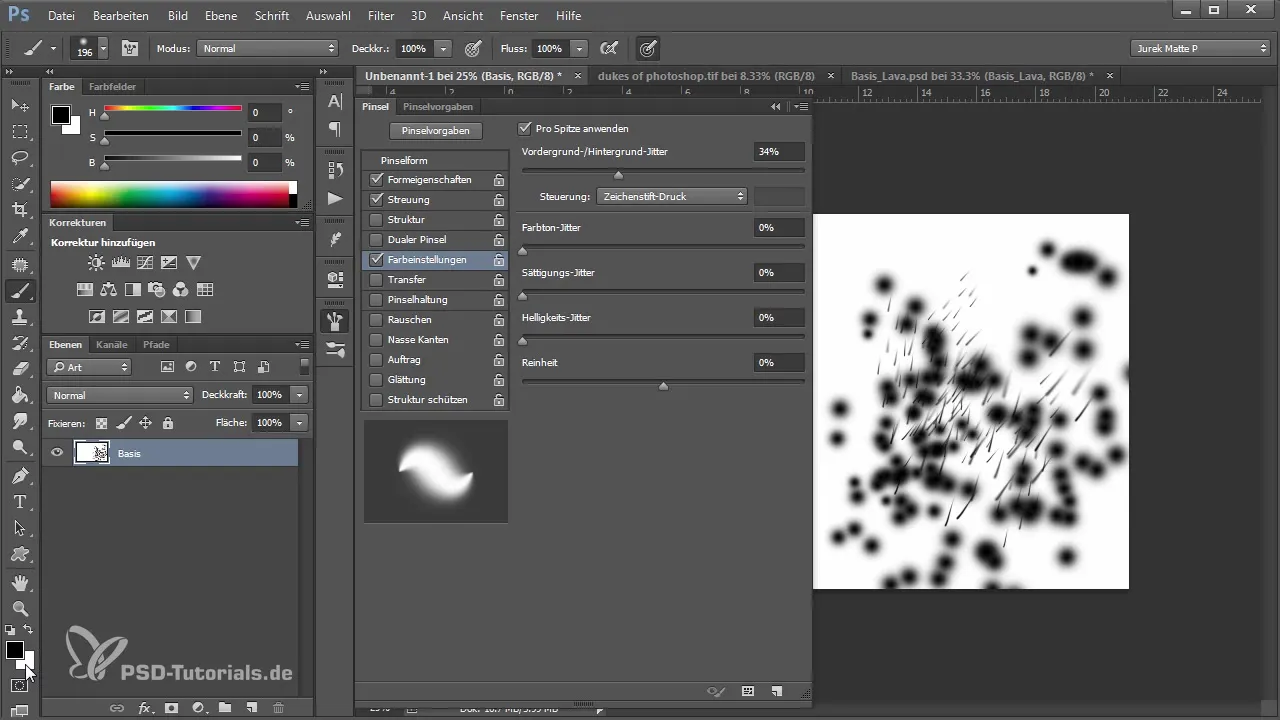
Task: Select the Type tool
Action: (19, 502)
